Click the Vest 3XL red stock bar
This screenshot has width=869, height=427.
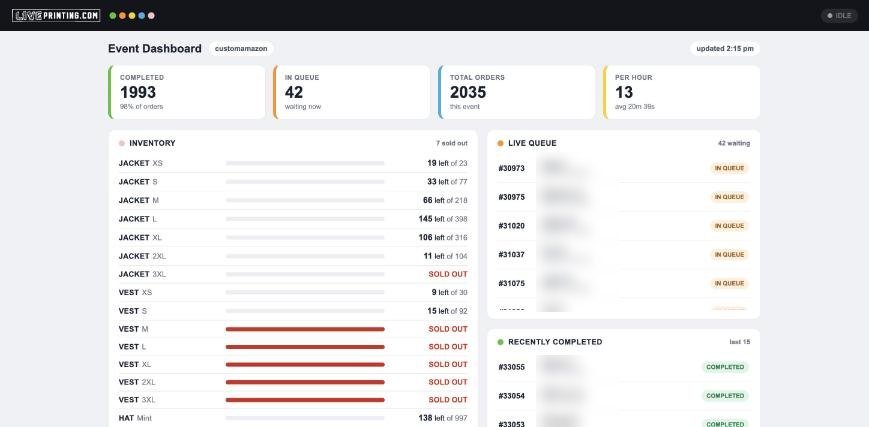pyautogui.click(x=305, y=400)
